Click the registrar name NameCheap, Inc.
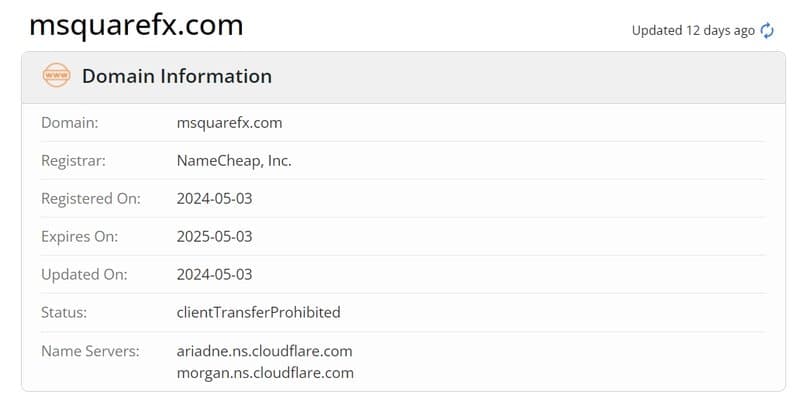800x395 pixels. point(234,161)
